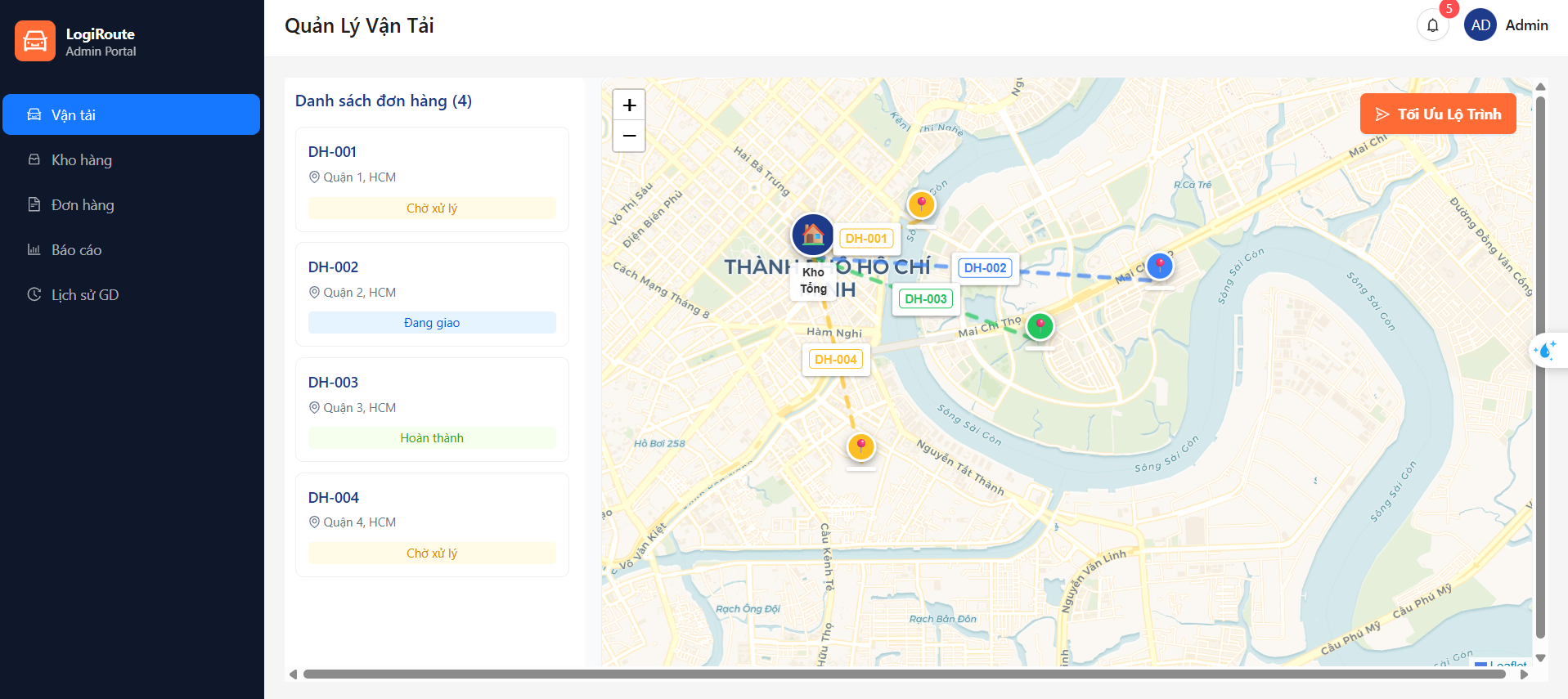Screen dimensions: 1568x699
Task: Click the LogiRoute car logo icon
Action: point(35,41)
